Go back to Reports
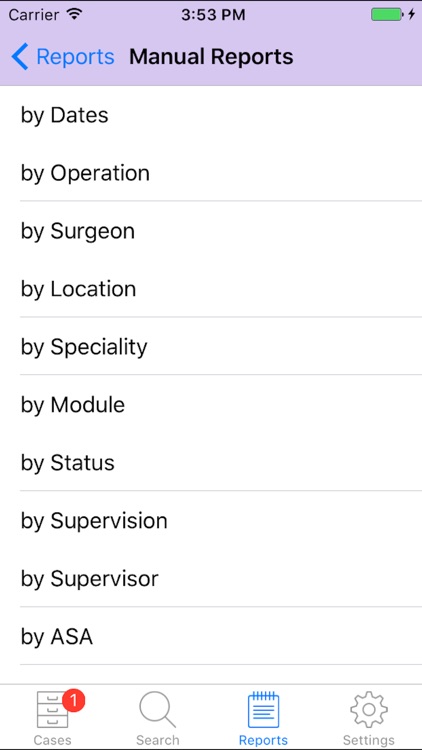This screenshot has height=750, width=422. 63,56
